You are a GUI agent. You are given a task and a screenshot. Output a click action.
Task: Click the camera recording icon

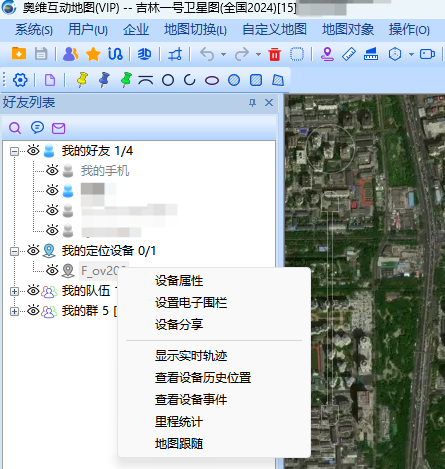tap(427, 54)
